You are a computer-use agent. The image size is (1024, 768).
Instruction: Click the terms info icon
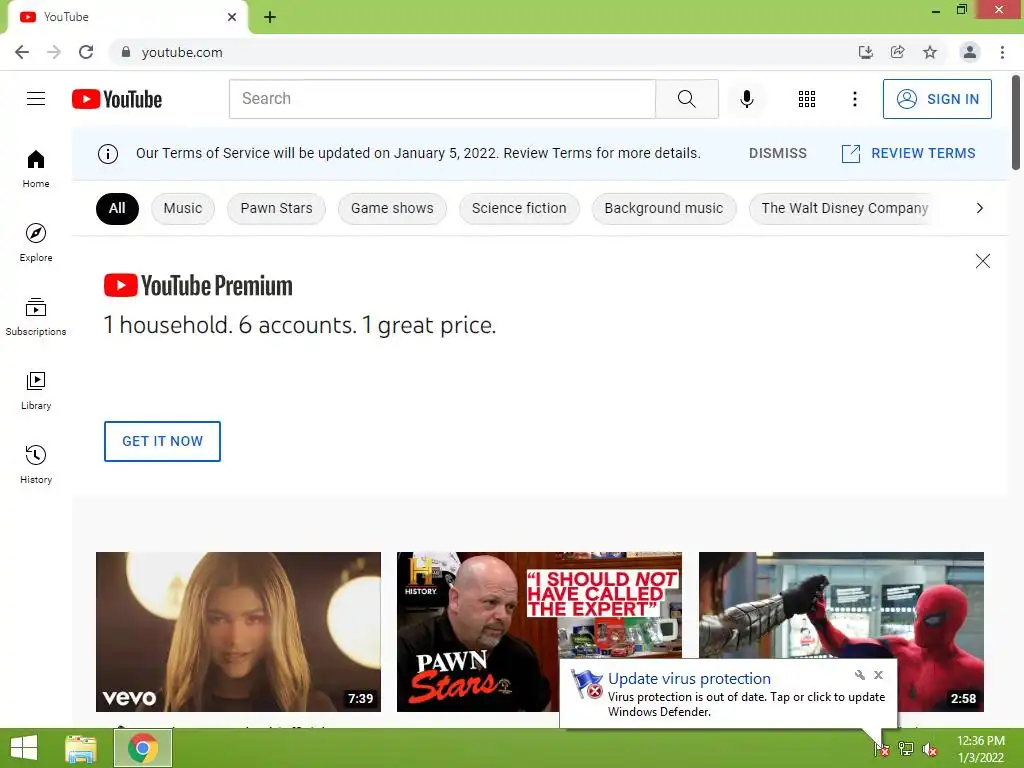[108, 153]
